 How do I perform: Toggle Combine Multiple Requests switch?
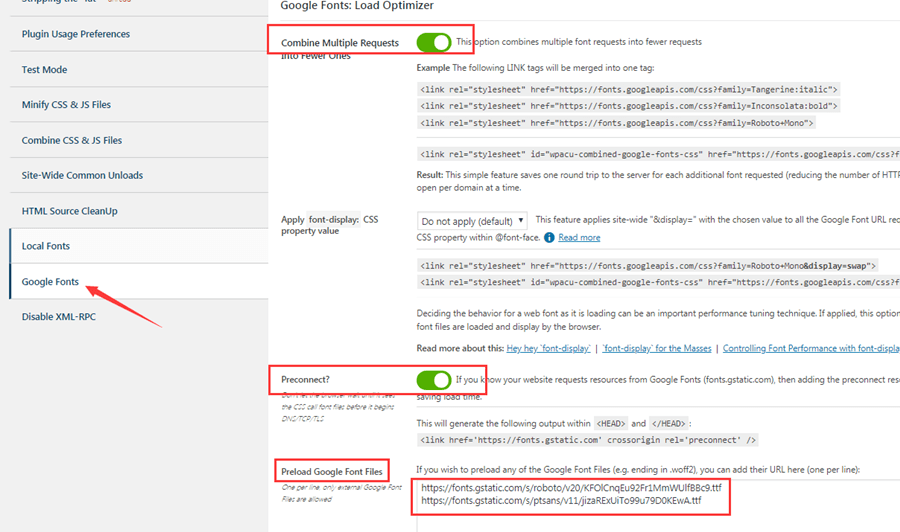[x=433, y=42]
